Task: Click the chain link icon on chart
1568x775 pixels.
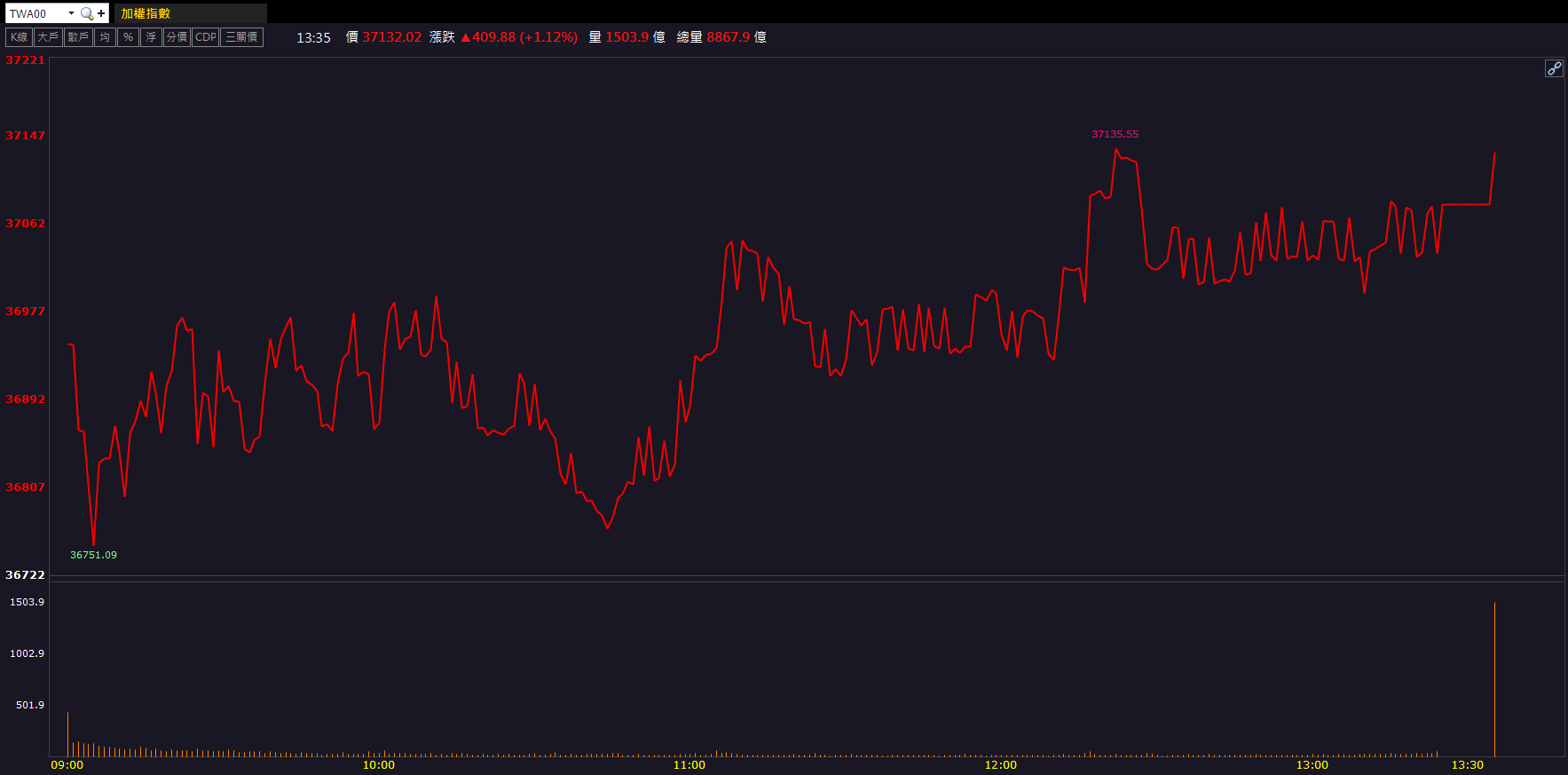Action: [x=1554, y=68]
